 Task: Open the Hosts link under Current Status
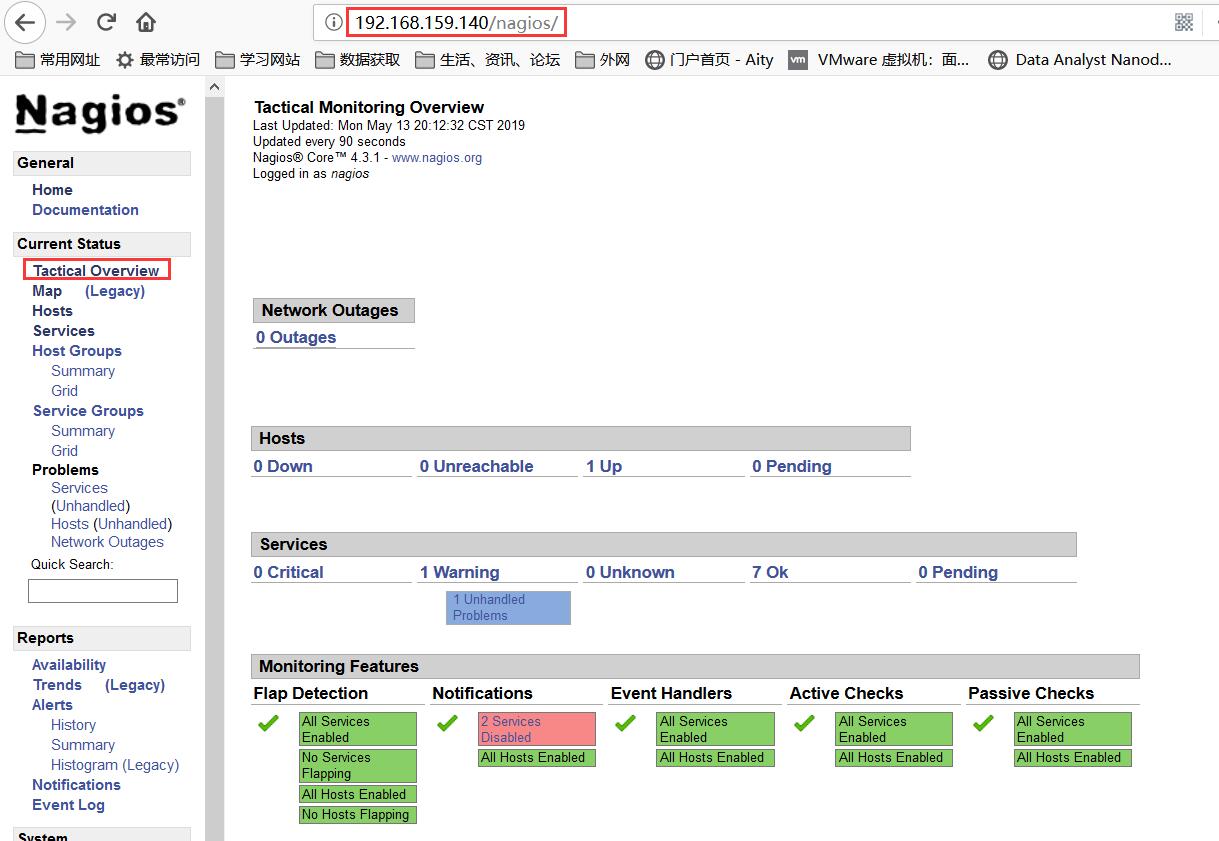point(52,311)
